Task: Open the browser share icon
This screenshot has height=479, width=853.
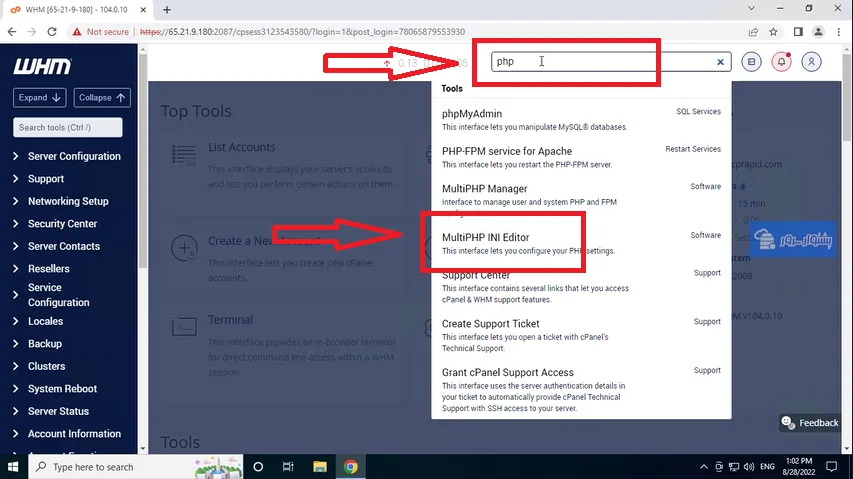Action: tap(753, 32)
